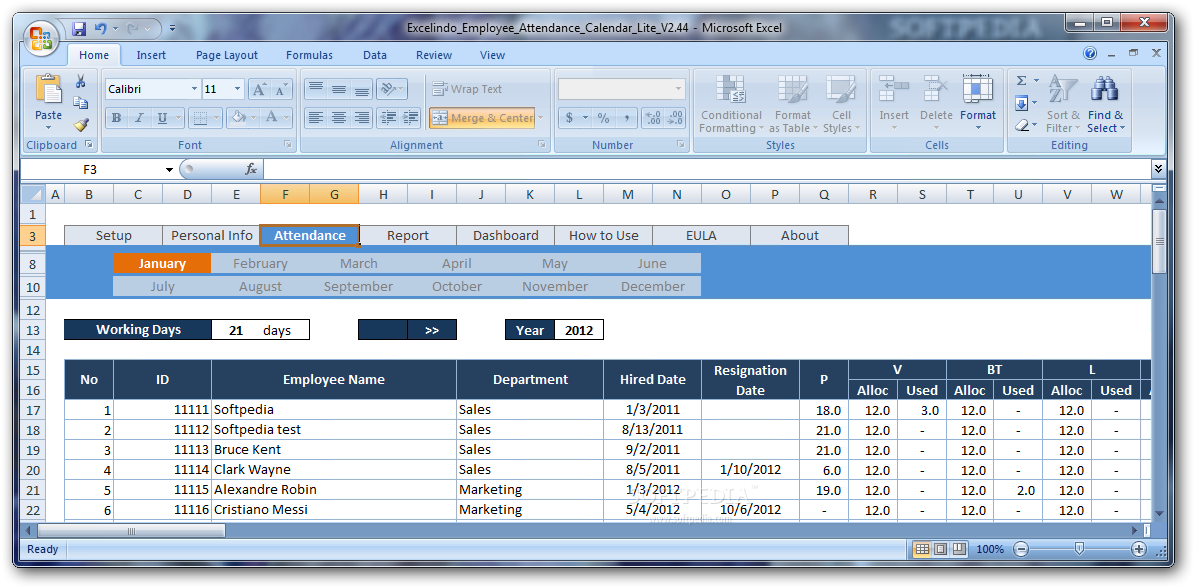Viewport: 1195px width, 588px height.
Task: Switch to Page Layout view in status bar
Action: [940, 548]
